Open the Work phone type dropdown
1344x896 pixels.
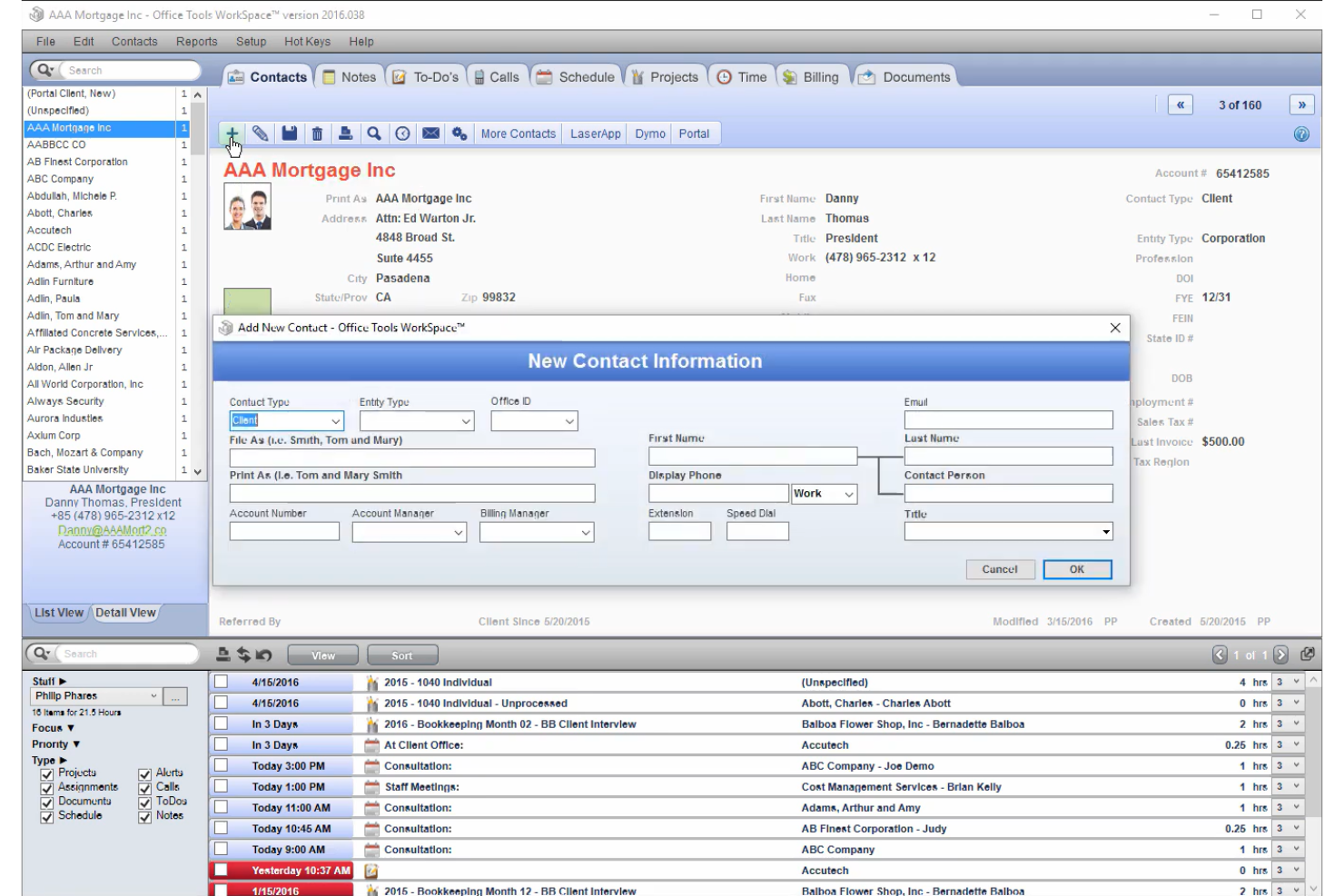click(x=849, y=494)
